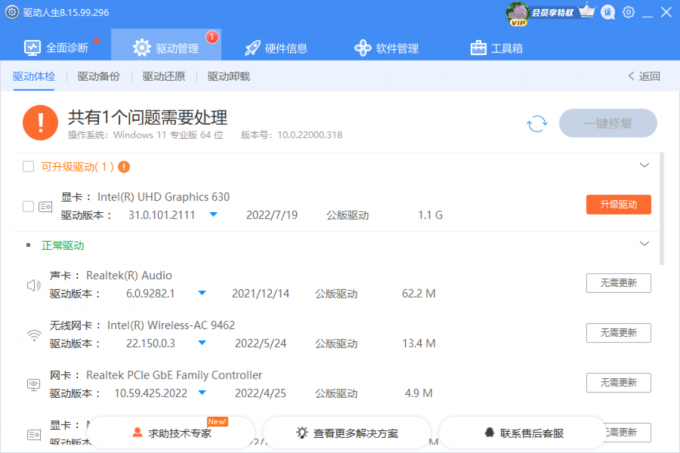Go to the 软件管理 tab
The width and height of the screenshot is (680, 453).
coord(386,48)
